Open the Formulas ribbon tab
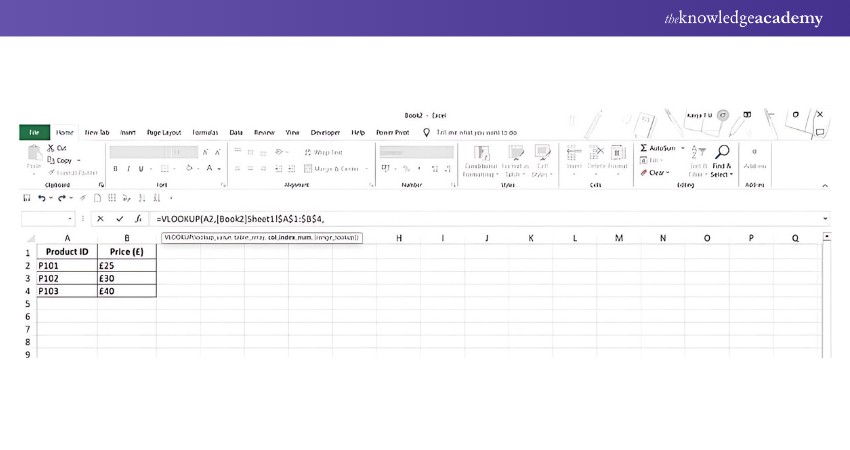Screen dimensions: 850x450 tap(205, 132)
